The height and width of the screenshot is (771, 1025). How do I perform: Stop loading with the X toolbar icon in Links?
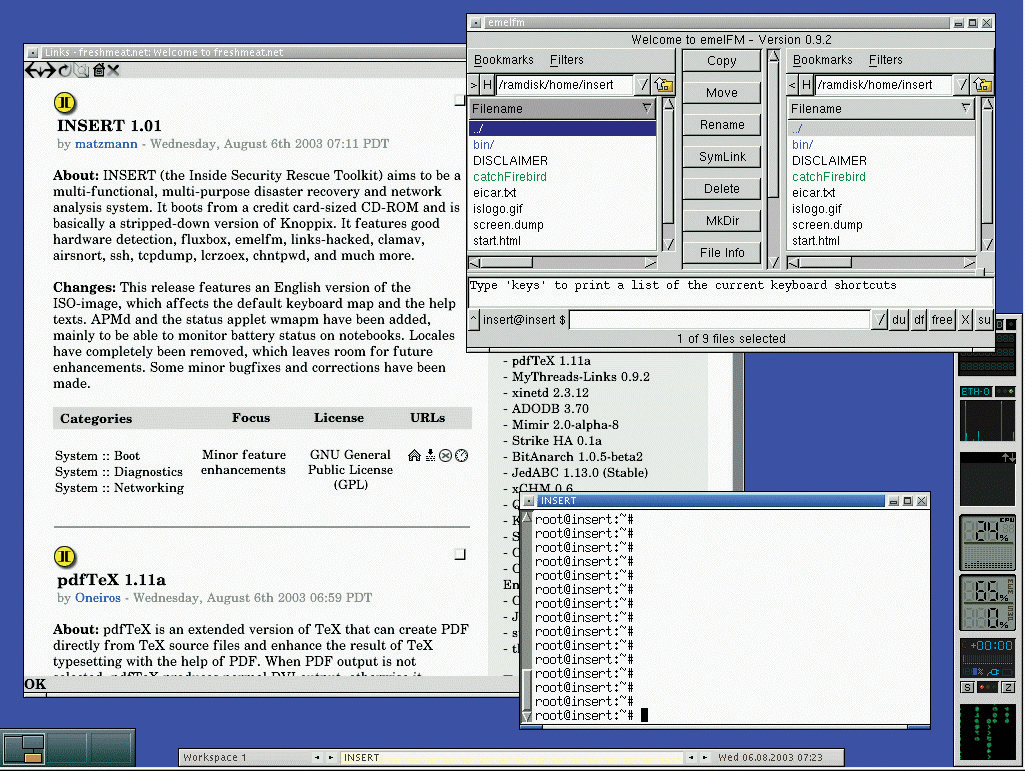click(x=113, y=70)
